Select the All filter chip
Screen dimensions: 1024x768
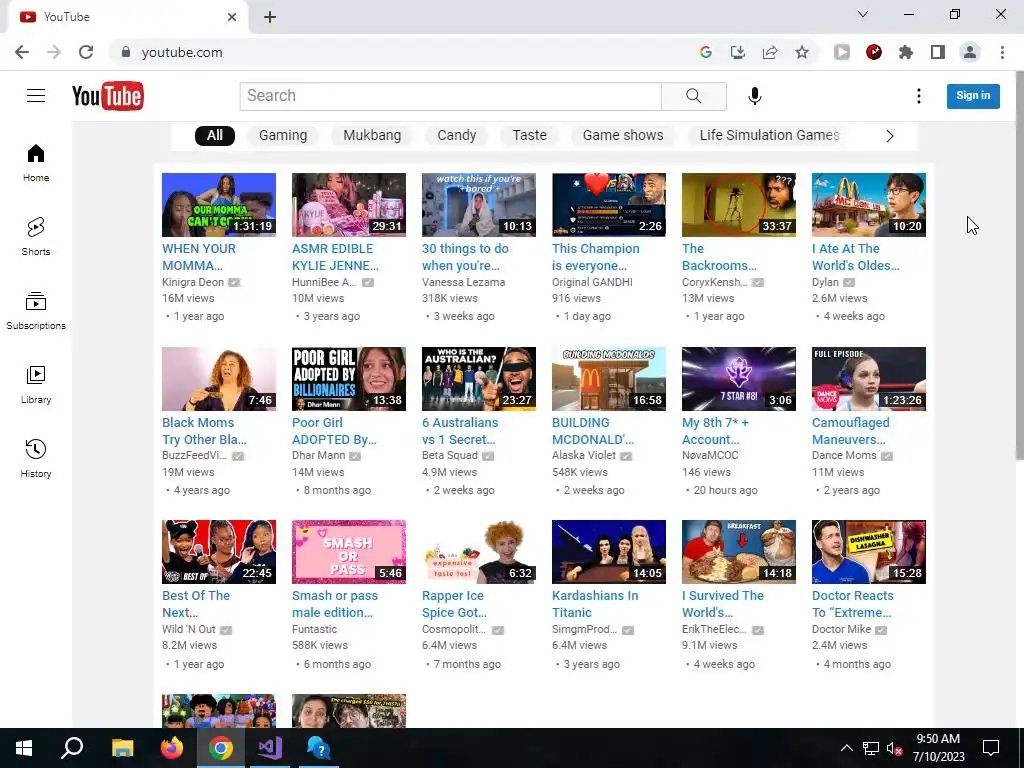[215, 135]
